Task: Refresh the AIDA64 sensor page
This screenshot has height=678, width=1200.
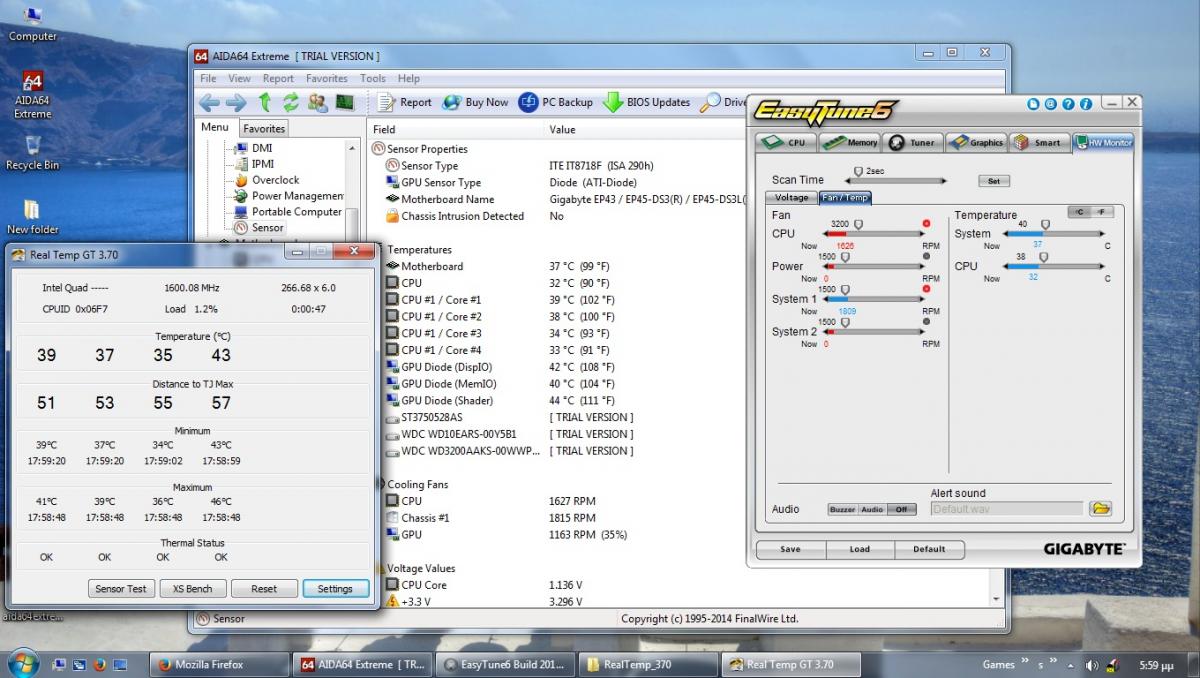Action: click(x=291, y=102)
